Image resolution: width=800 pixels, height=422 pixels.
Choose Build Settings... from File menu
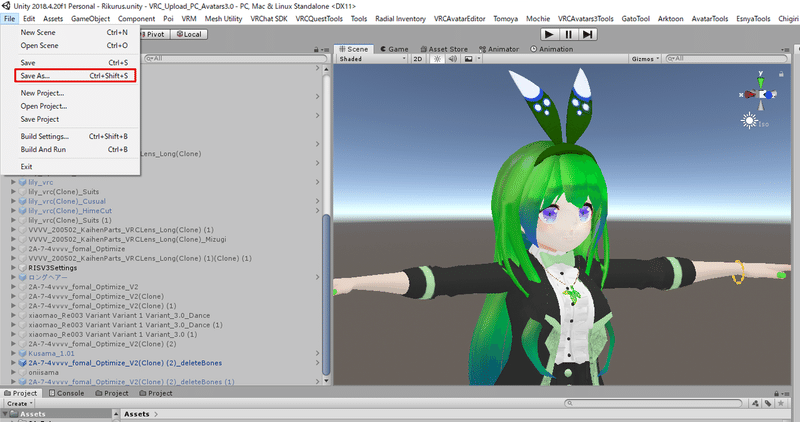click(70, 136)
